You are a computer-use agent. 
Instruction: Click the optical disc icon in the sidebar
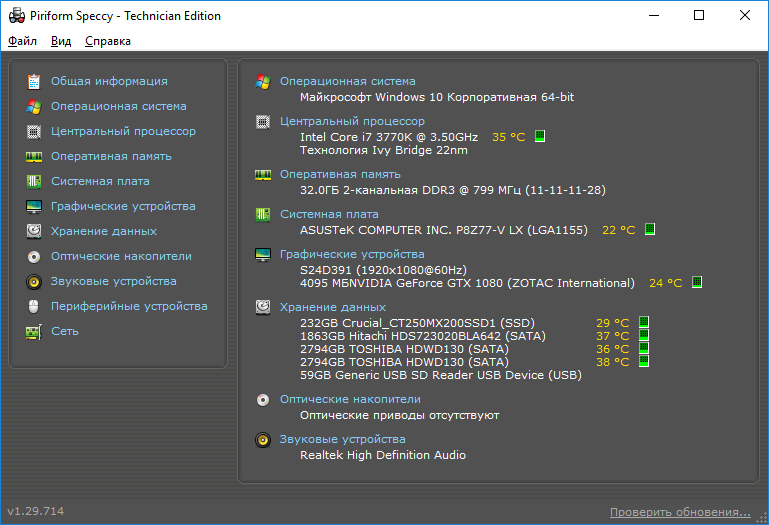34,257
